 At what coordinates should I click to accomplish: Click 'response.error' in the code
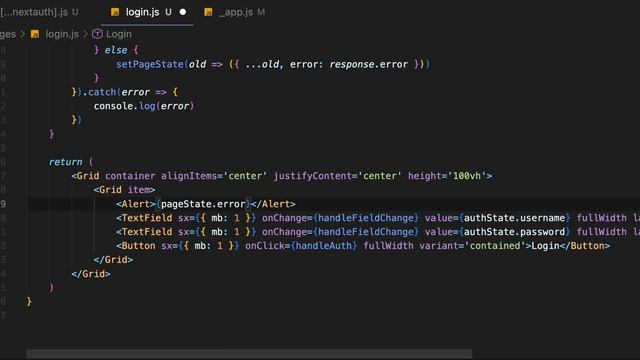(x=369, y=64)
